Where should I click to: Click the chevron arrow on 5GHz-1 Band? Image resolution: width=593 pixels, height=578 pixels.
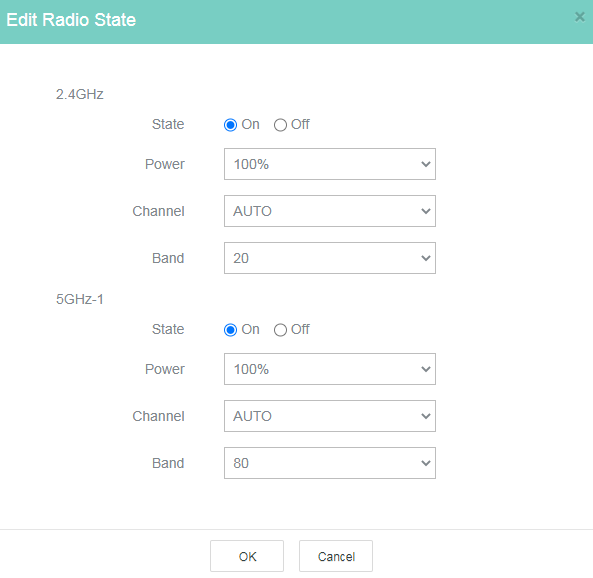coord(426,463)
